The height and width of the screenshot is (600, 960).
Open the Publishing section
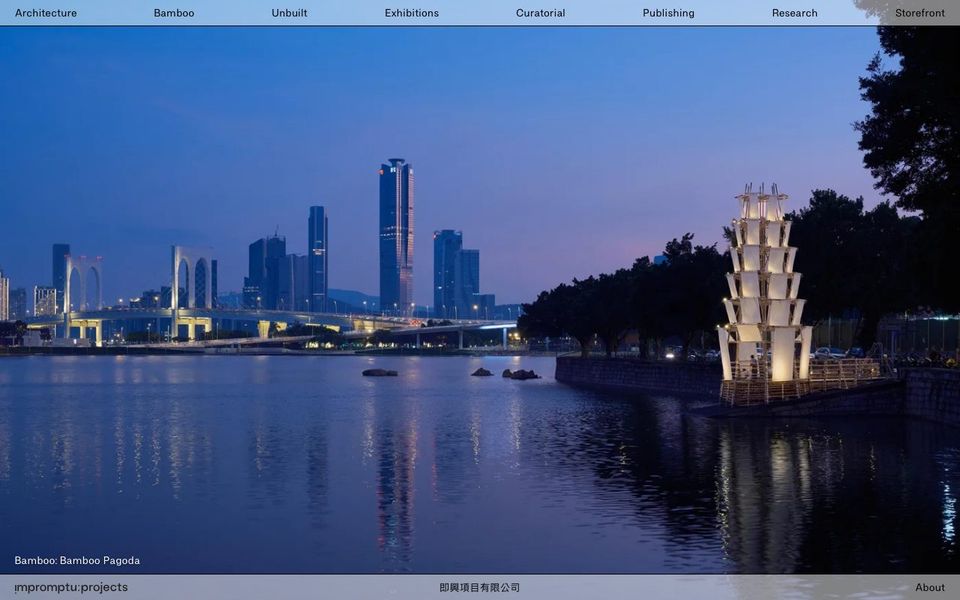point(668,13)
